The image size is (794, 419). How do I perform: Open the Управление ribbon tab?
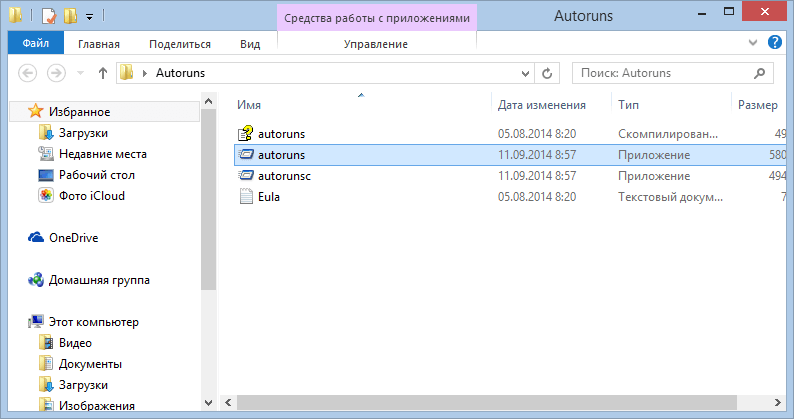point(375,44)
